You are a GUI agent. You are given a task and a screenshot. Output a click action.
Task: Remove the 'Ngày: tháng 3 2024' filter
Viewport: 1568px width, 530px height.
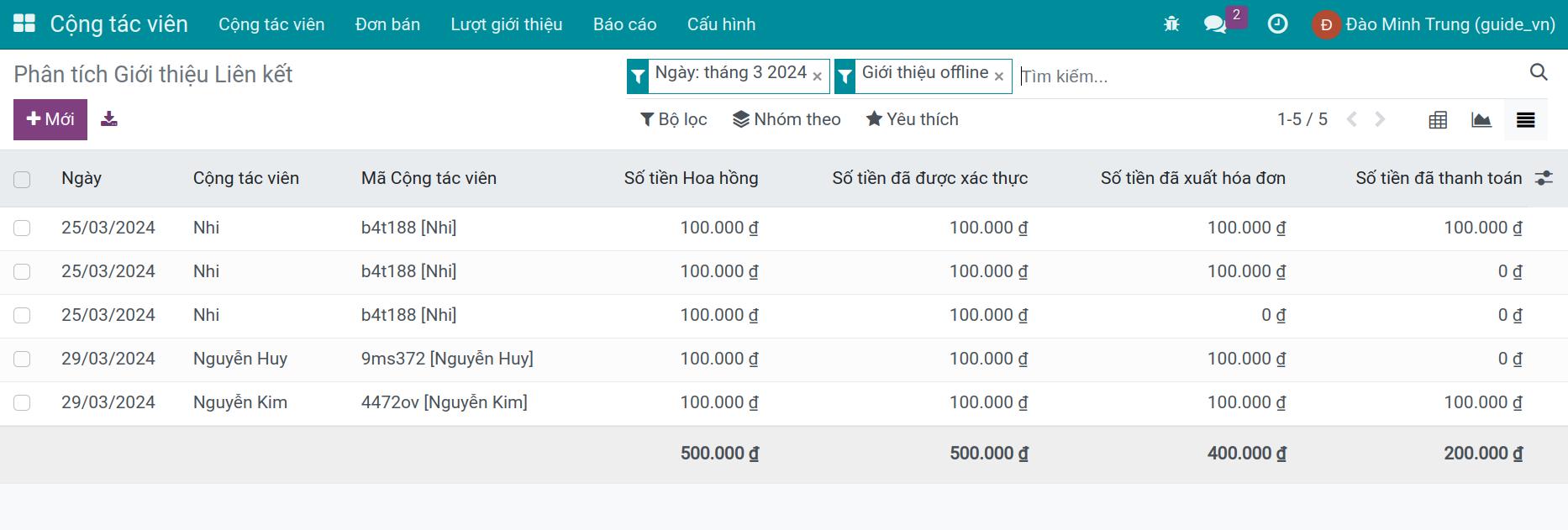[817, 76]
